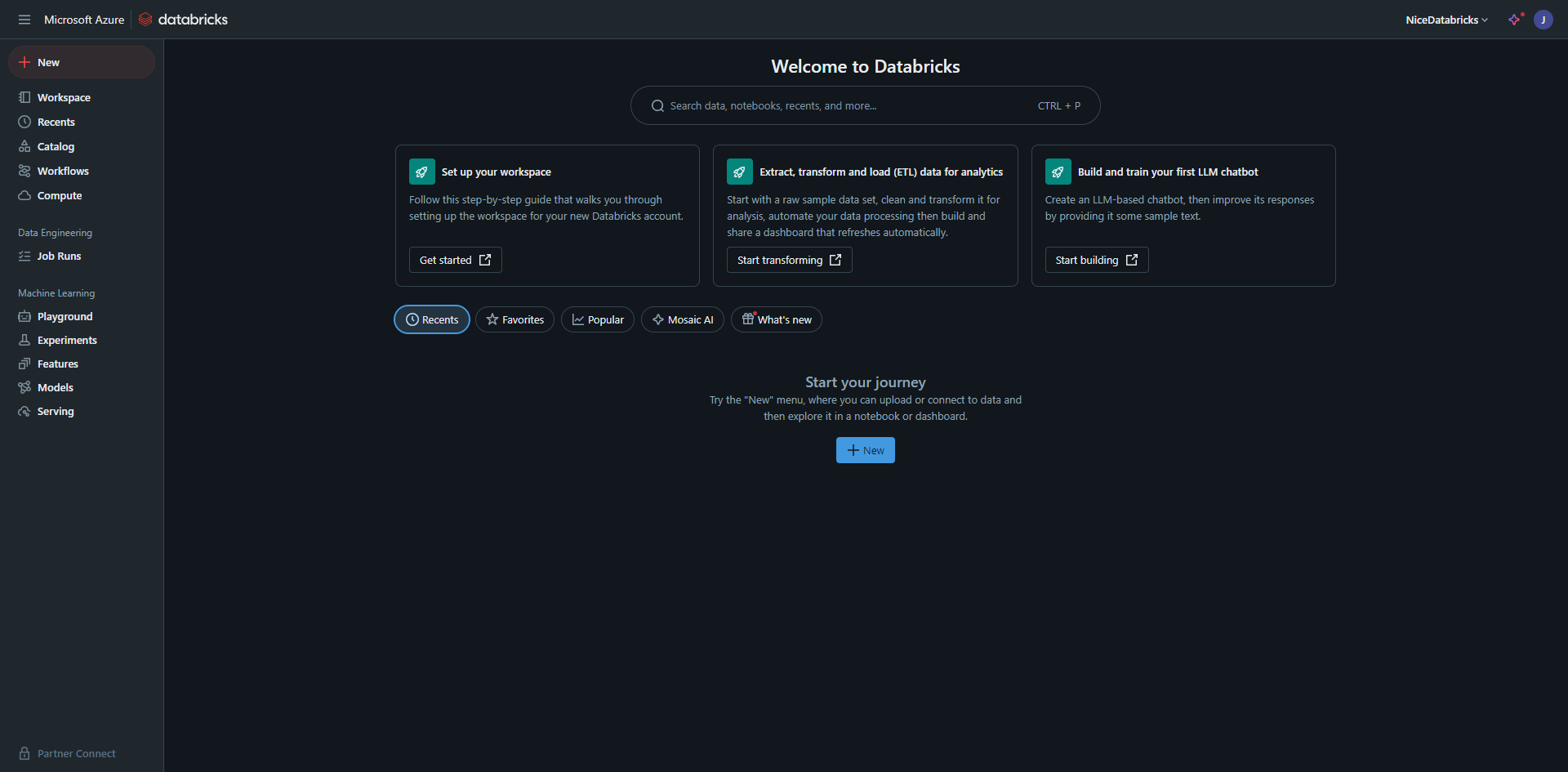Click the Catalog sidebar icon
This screenshot has width=1568, height=772.
tap(24, 146)
